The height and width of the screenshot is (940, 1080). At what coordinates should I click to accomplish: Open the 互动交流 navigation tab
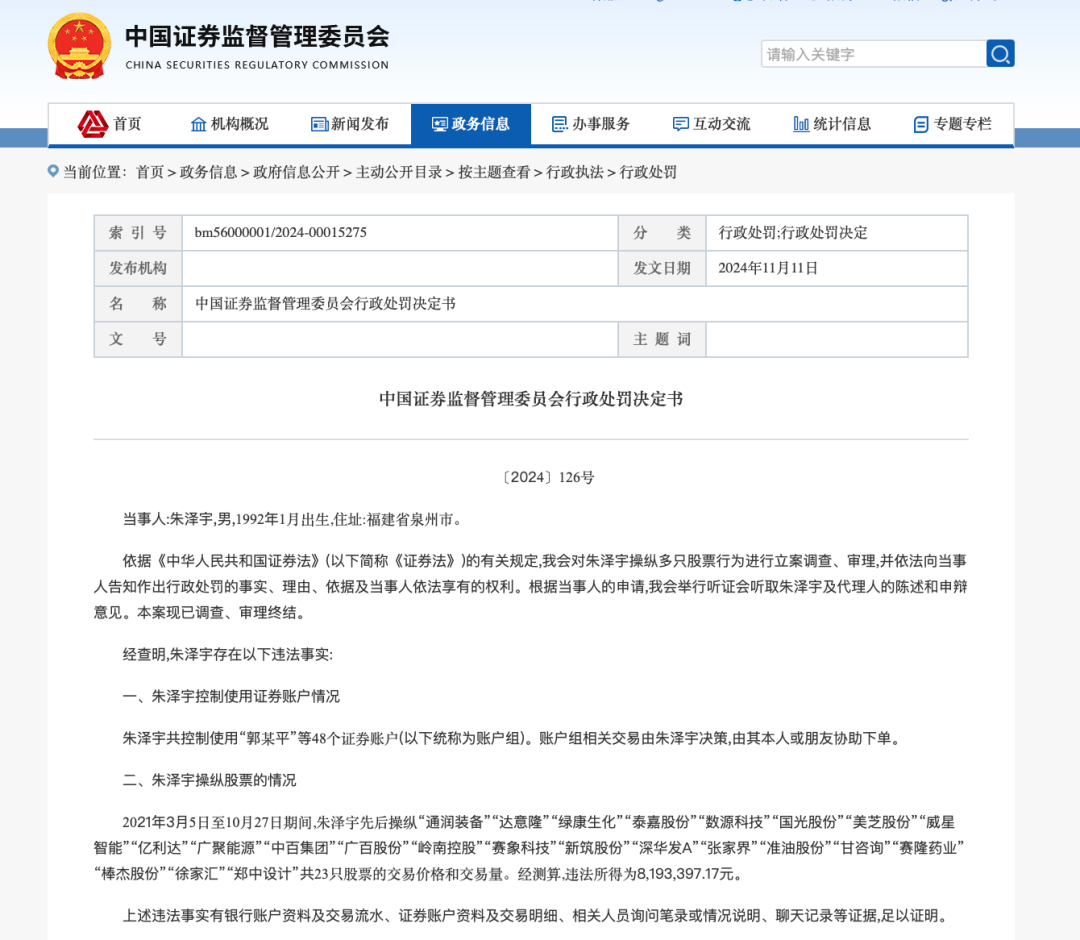(x=712, y=124)
